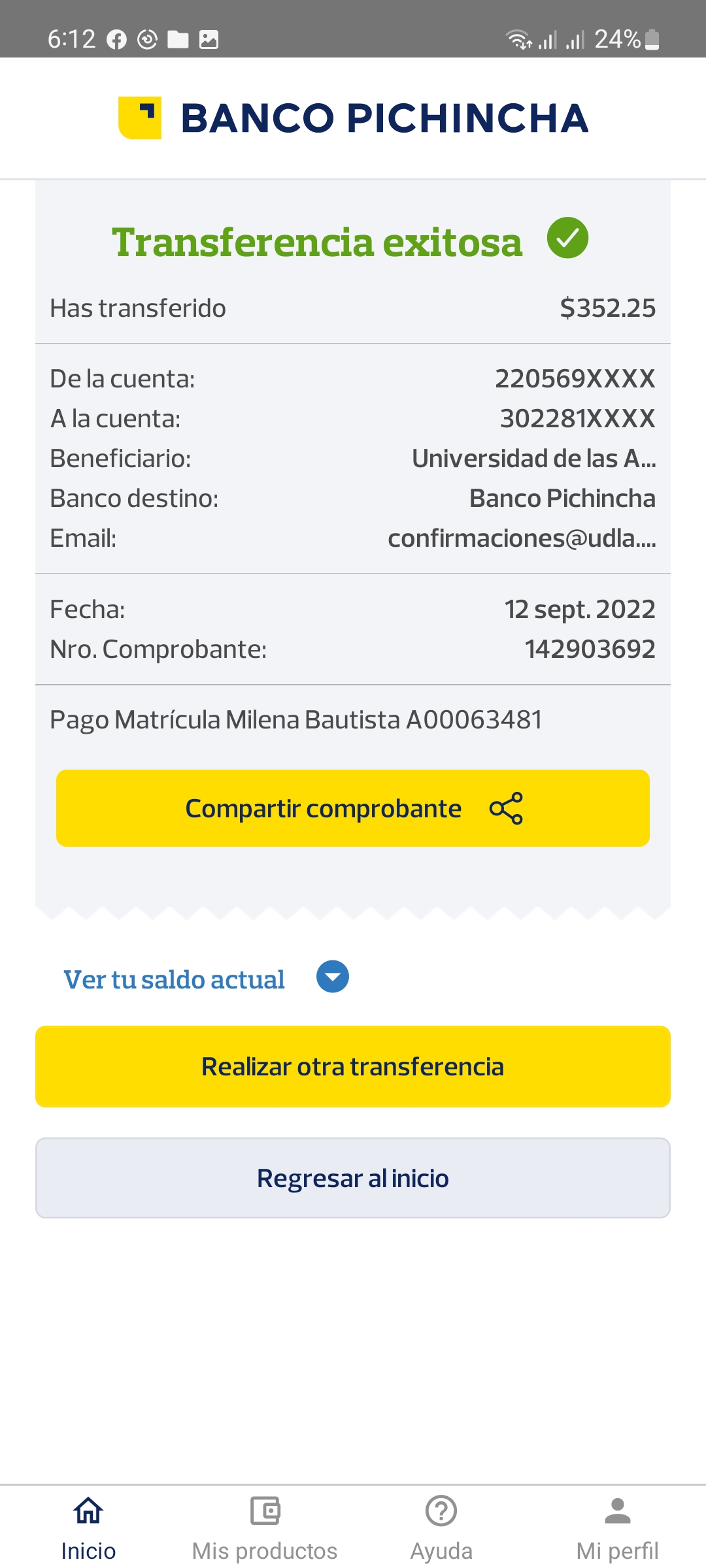This screenshot has height=1568, width=706.
Task: Tap the Banco Pichincha yellow logo icon
Action: coord(140,118)
